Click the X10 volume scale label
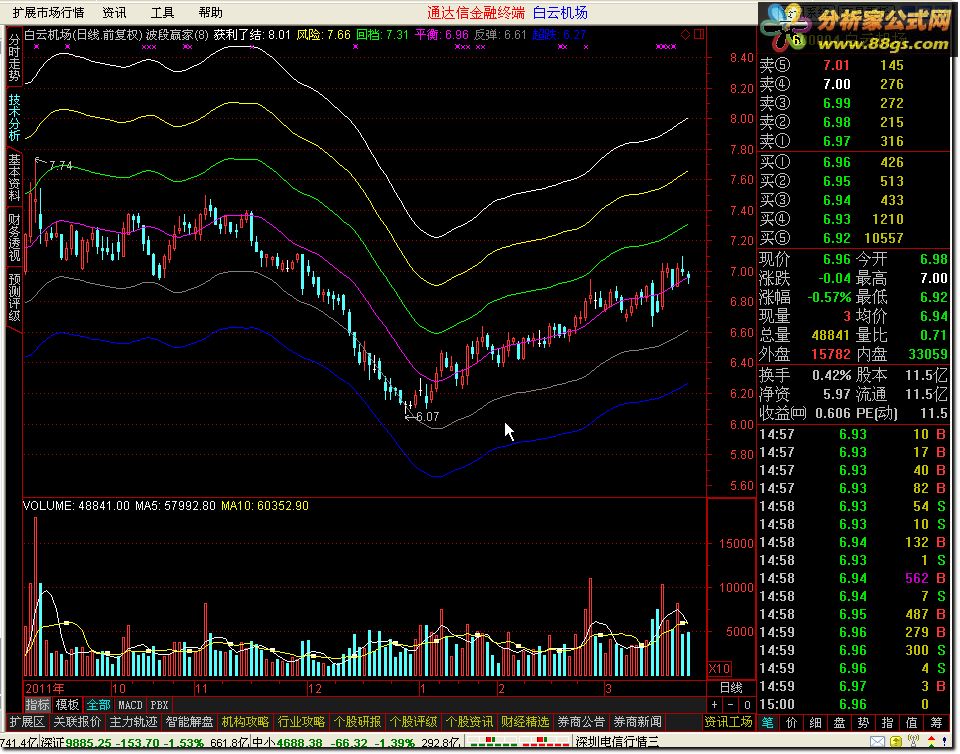This screenshot has width=960, height=754. pyautogui.click(x=719, y=668)
